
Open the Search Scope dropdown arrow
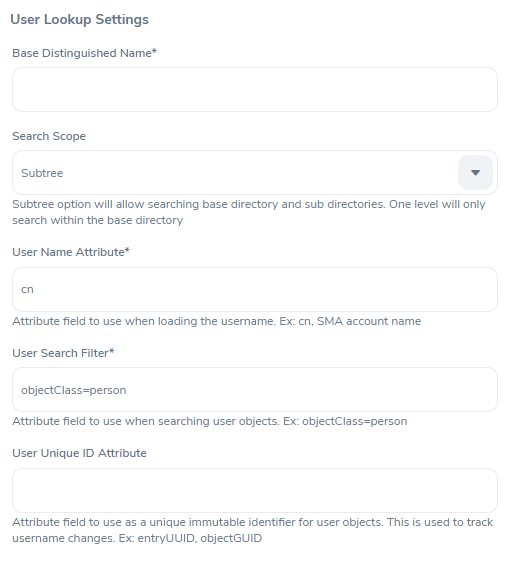pos(475,173)
